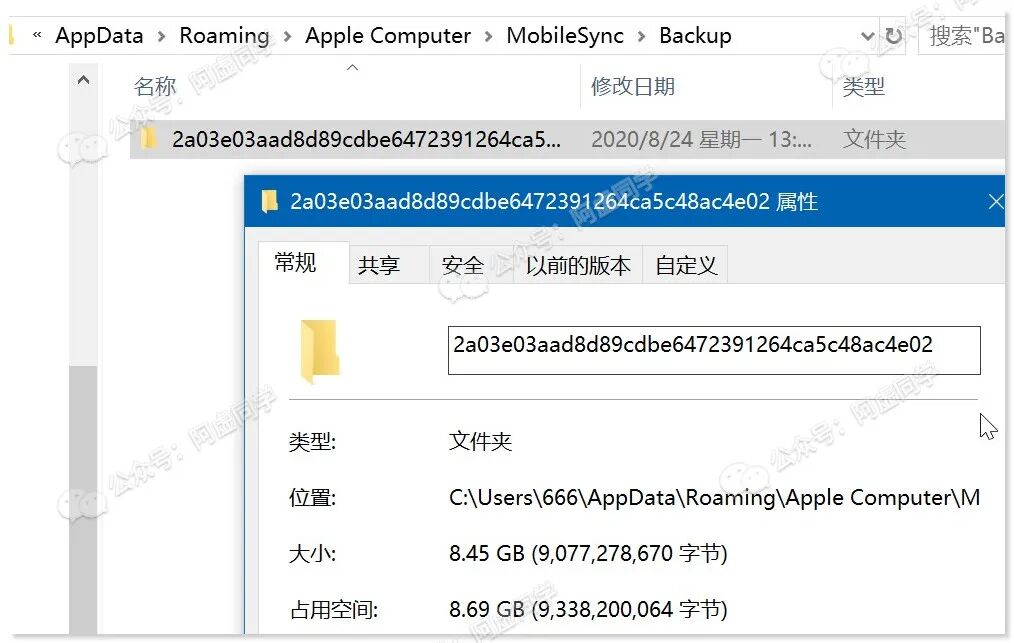Click the scroll up arrow in navigation pane
The height and width of the screenshot is (643, 1014).
83,80
